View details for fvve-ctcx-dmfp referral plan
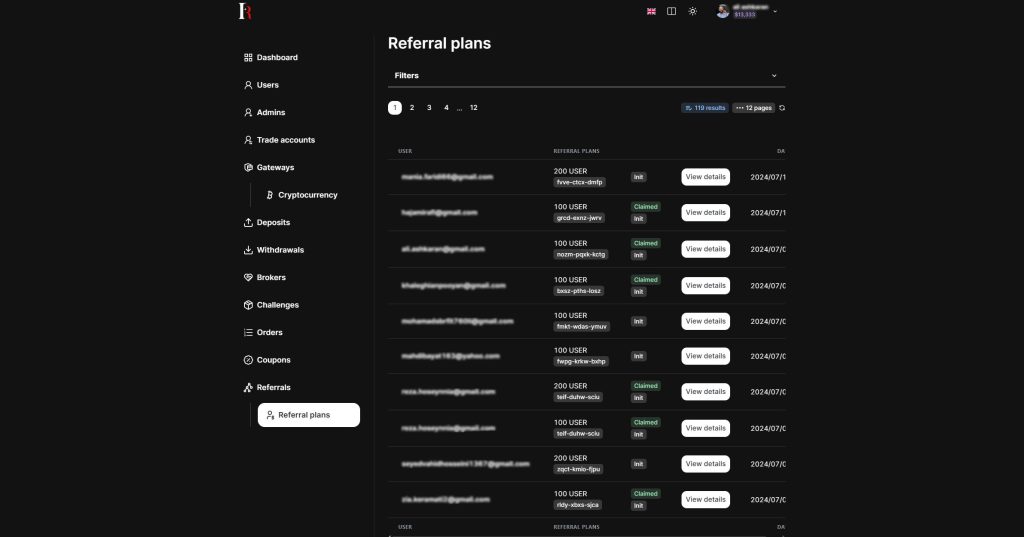 (705, 177)
